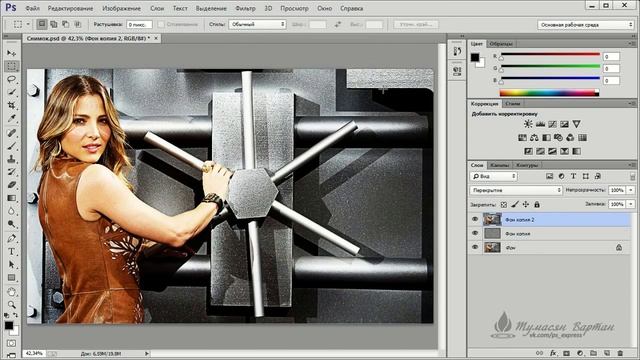The image size is (640, 360).
Task: Select the Eyedropper tool
Action: tap(11, 119)
